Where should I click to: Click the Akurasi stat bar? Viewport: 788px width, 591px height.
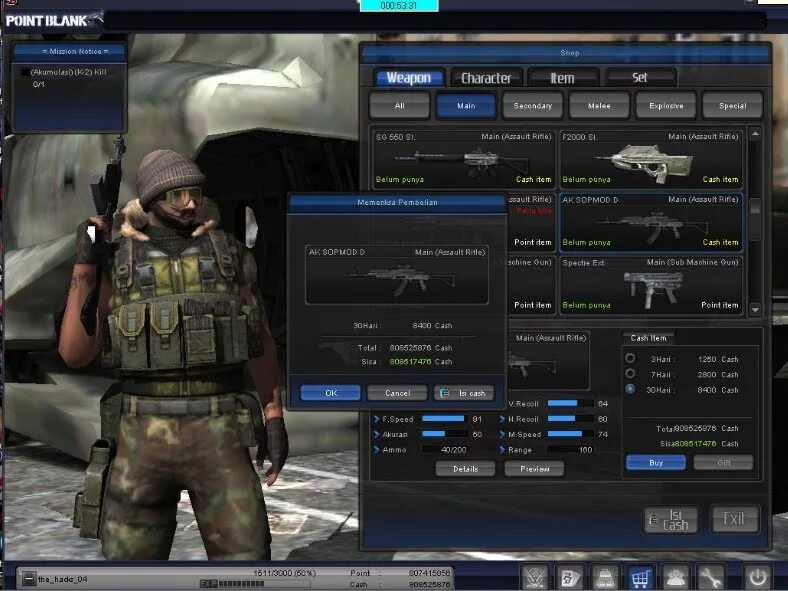point(444,434)
